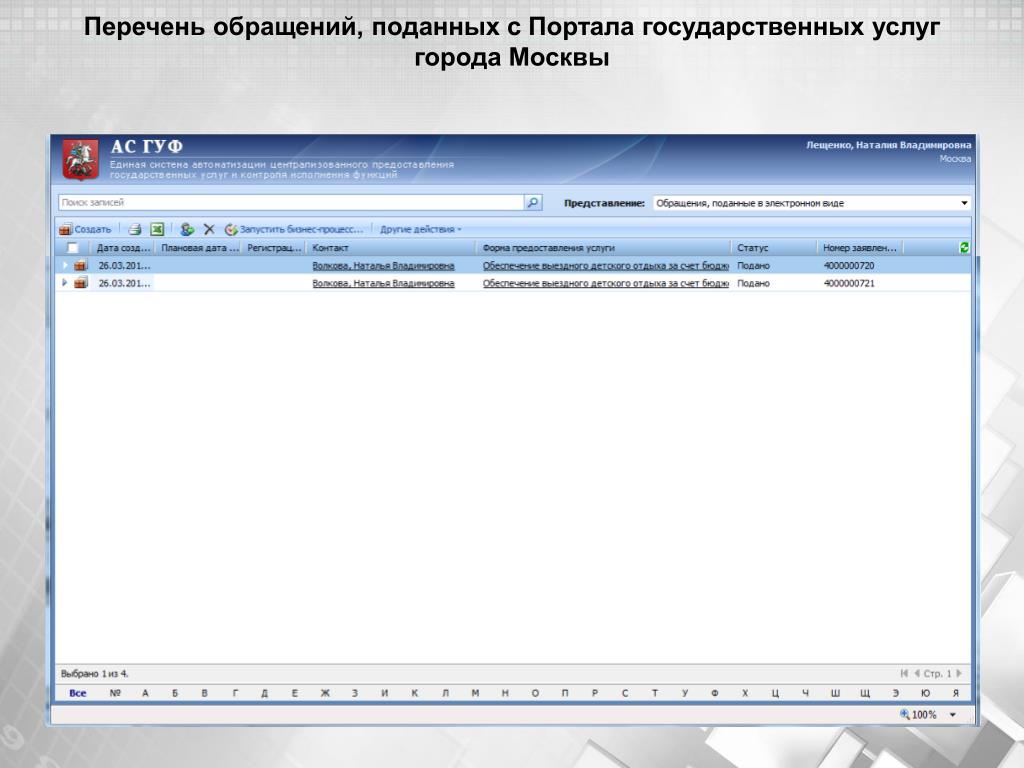
Task: Sort by Плановая дата column header
Action: [x=200, y=248]
